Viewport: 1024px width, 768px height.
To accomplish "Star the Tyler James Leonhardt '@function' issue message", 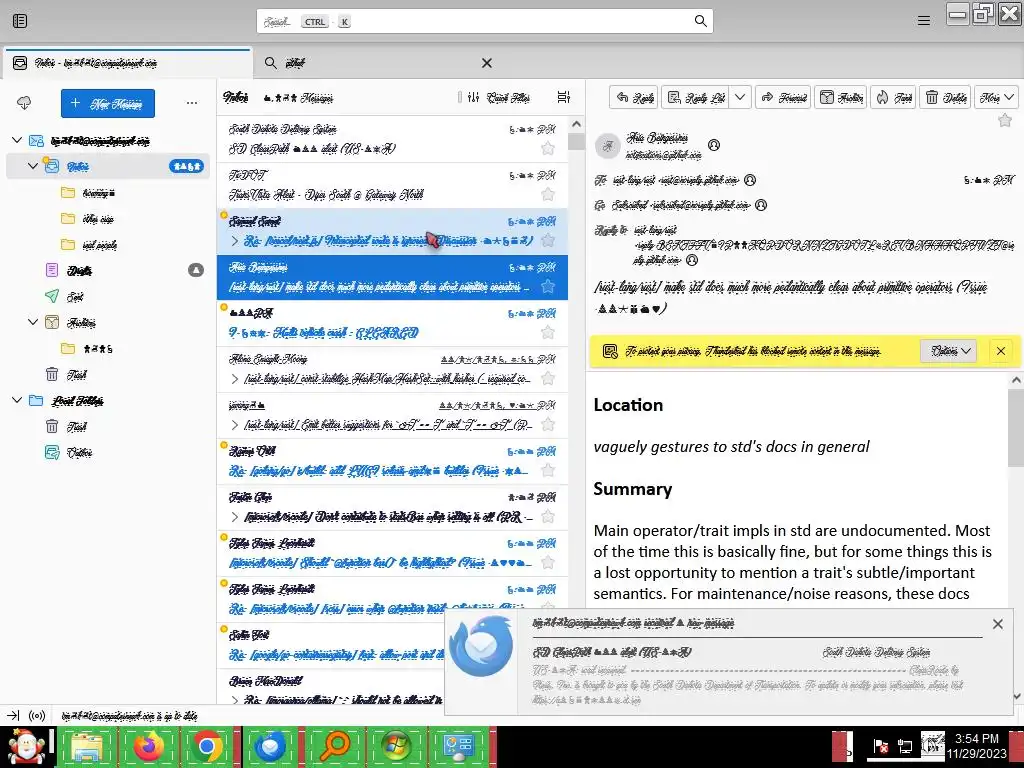I will point(548,562).
